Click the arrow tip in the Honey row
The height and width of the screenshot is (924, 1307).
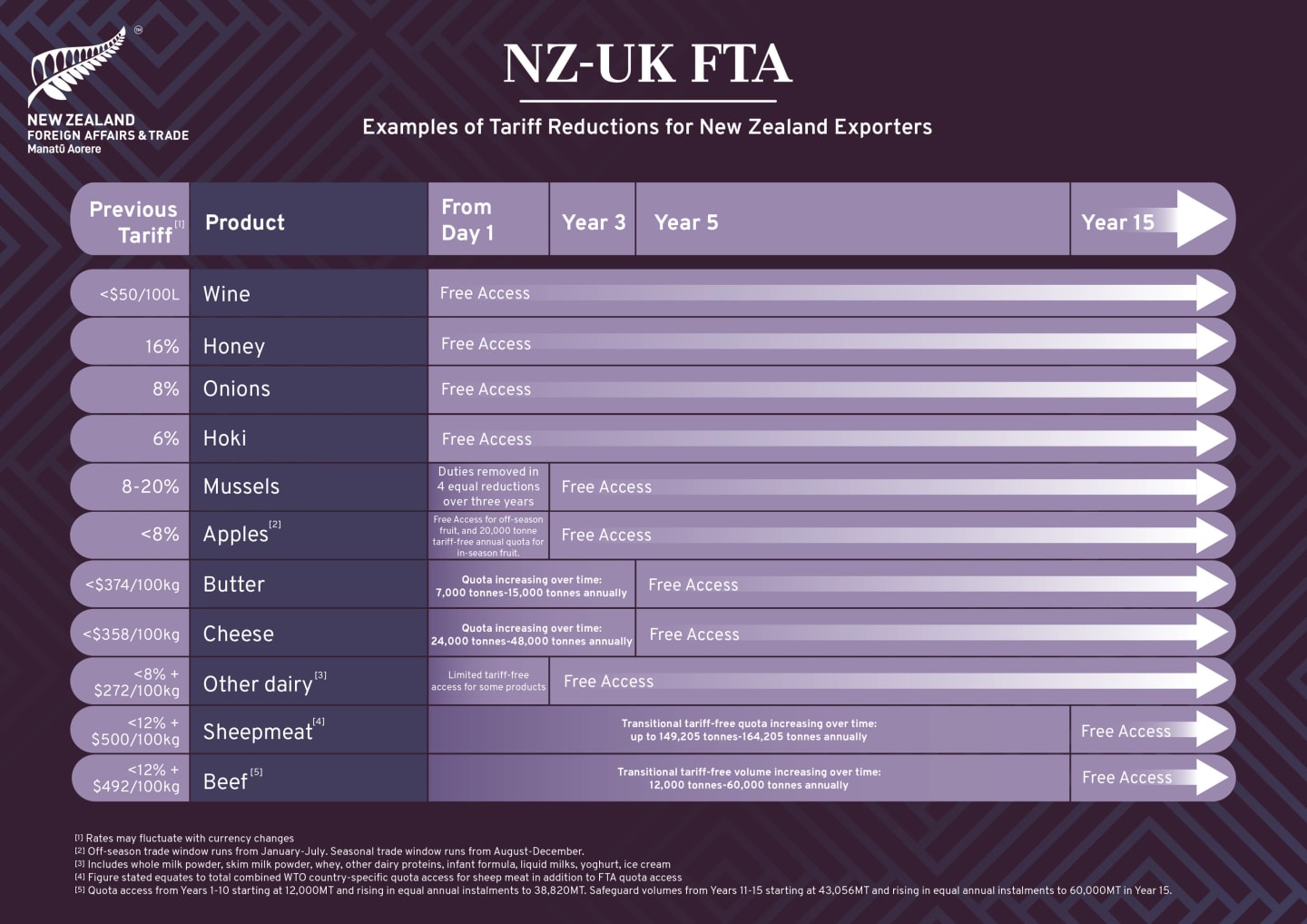point(1212,342)
